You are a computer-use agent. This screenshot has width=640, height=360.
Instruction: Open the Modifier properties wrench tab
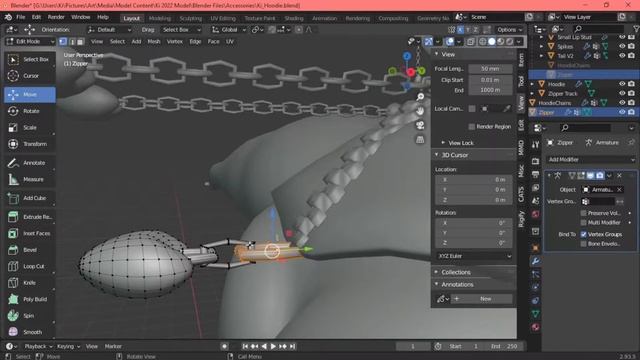point(536,261)
